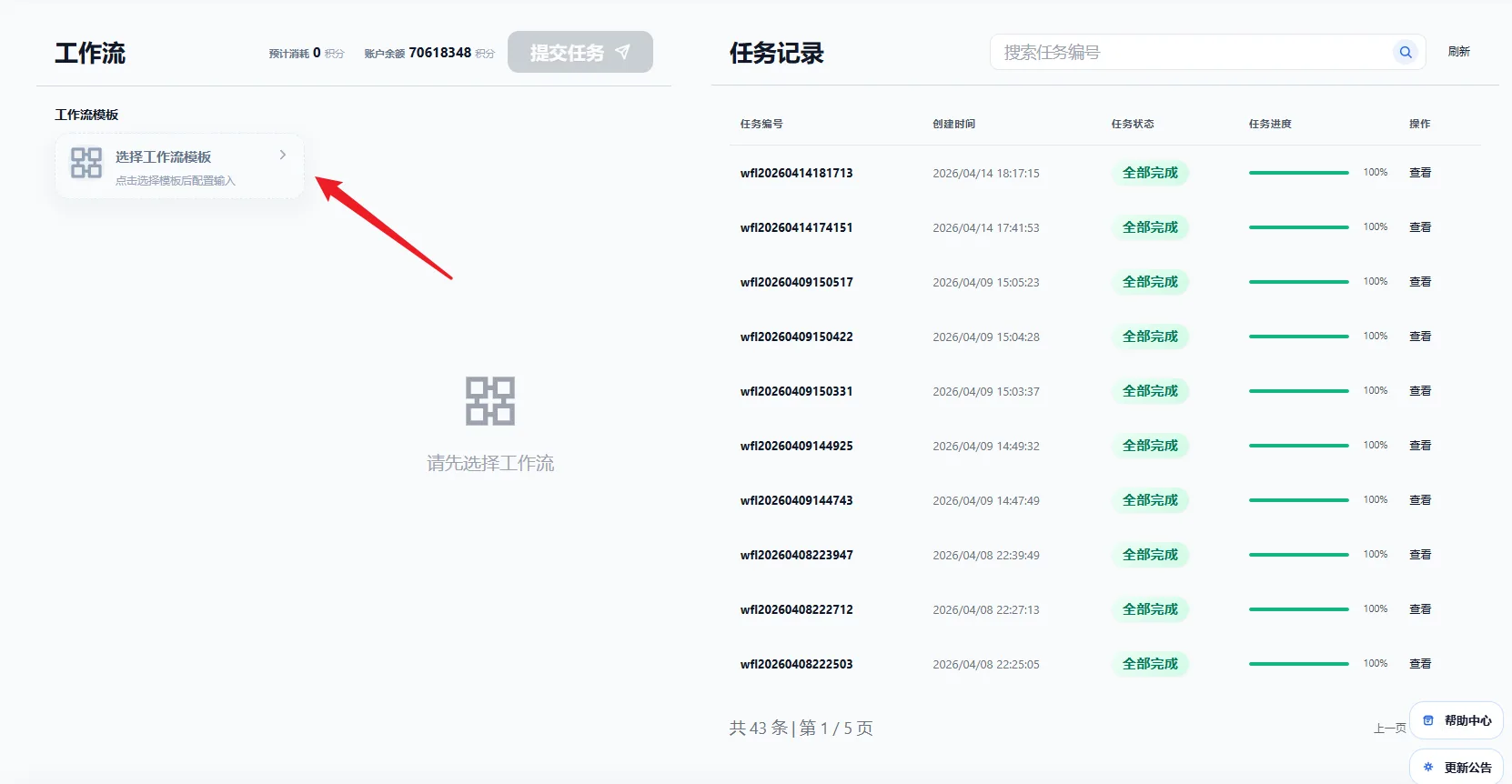Click the 创建时间 column header
The image size is (1512, 784).
[953, 124]
